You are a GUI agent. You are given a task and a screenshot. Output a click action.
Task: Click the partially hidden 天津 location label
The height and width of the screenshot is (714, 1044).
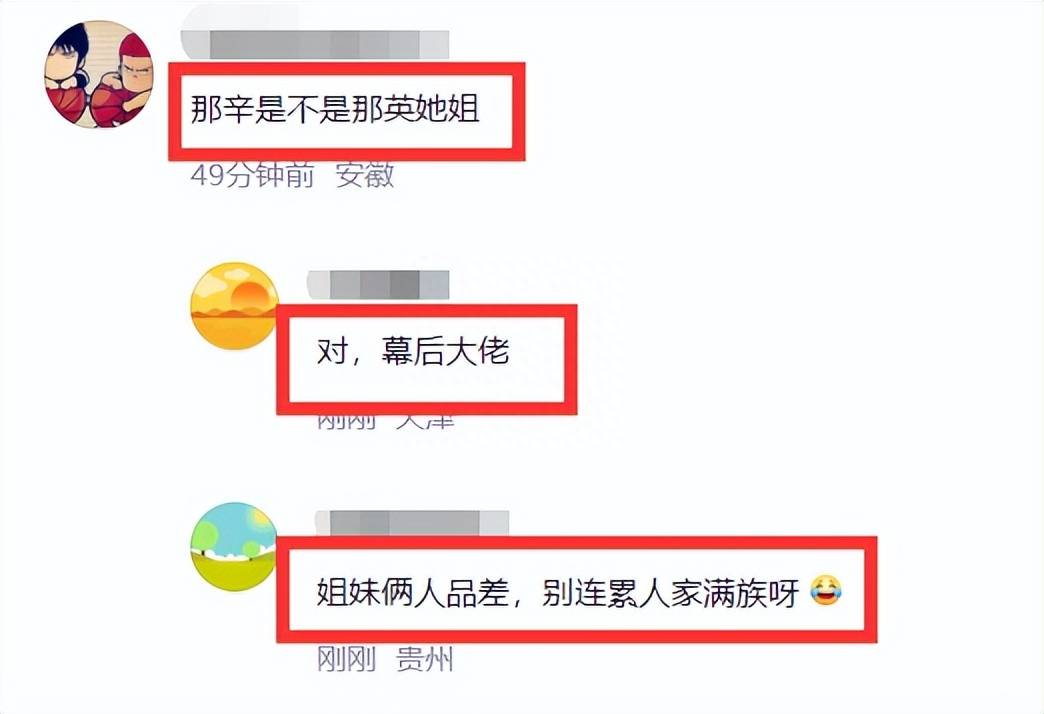tap(425, 422)
